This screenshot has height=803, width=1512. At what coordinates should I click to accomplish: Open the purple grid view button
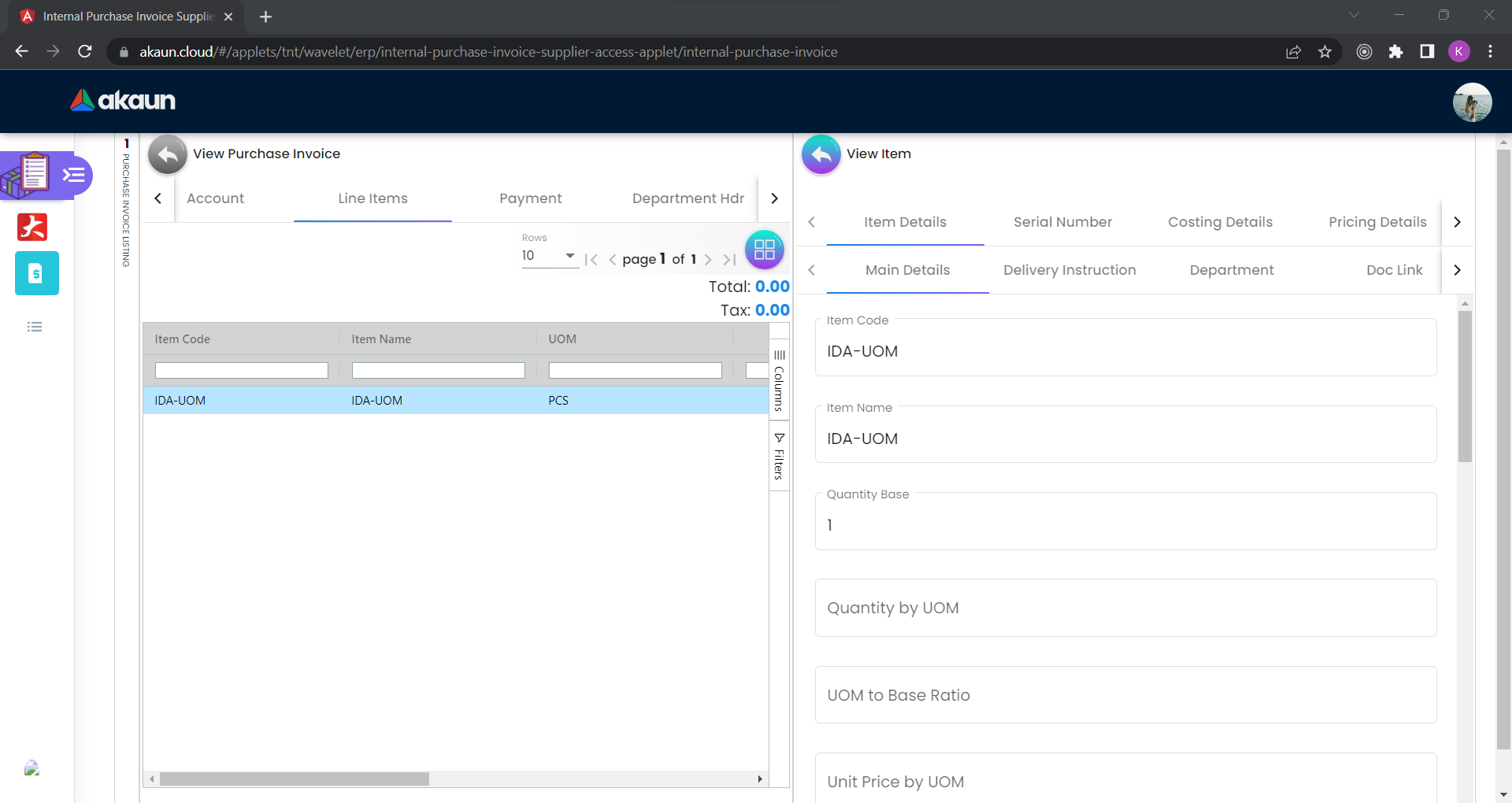[x=764, y=250]
